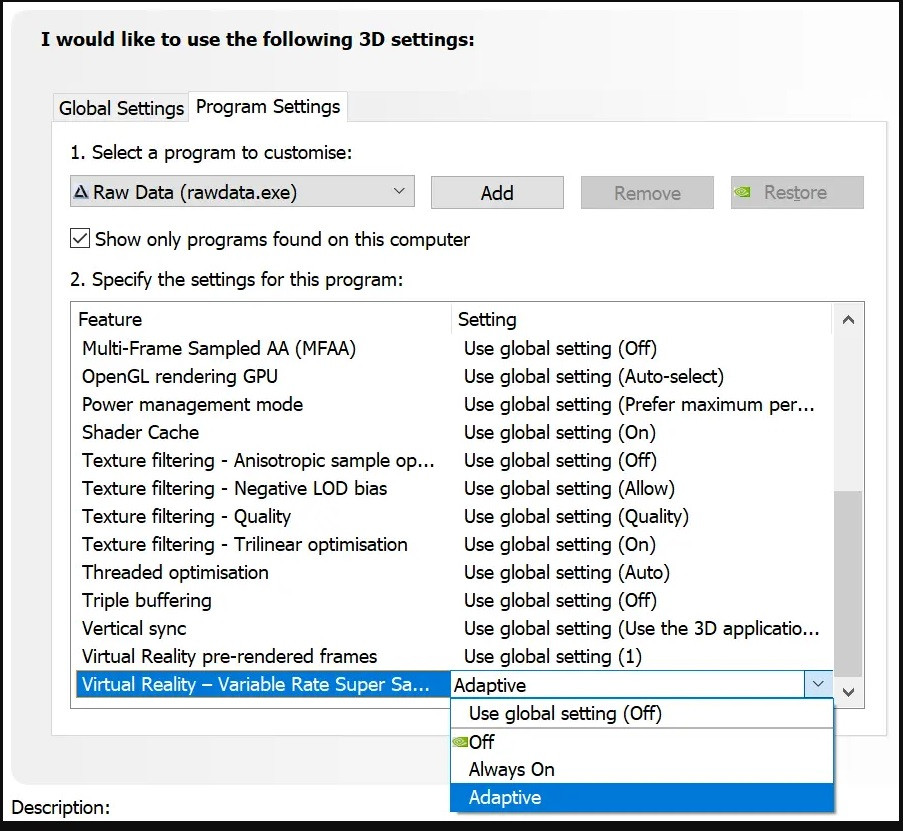Pick Use global setting (Off) option
This screenshot has height=831, width=903.
click(565, 713)
